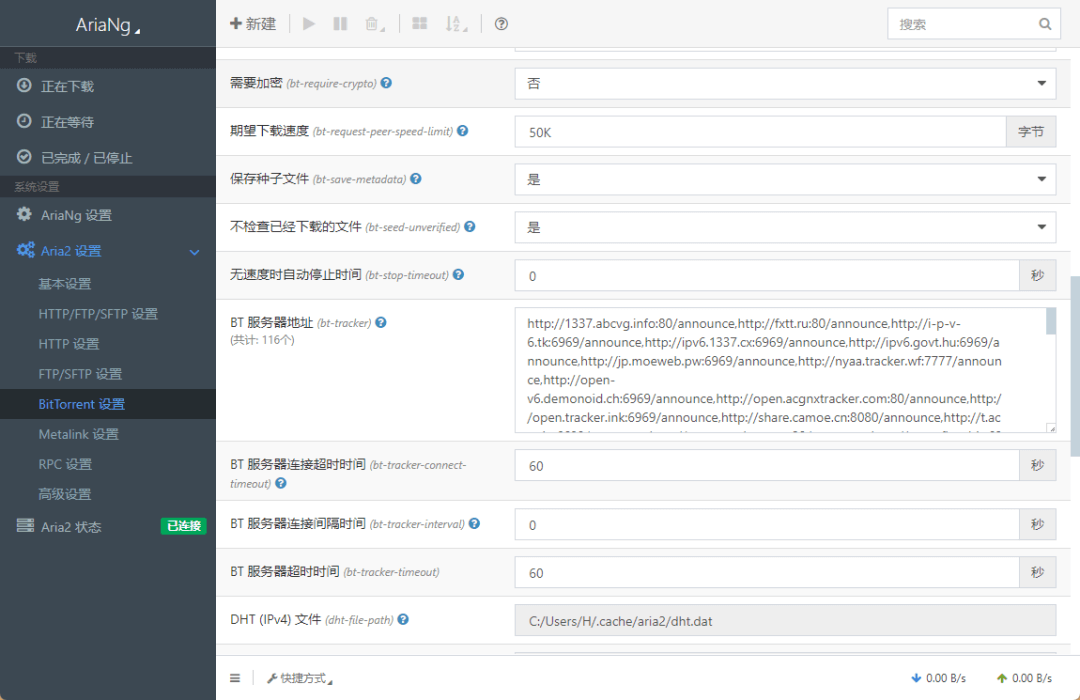Click the help question mark in toolbar
Screen dimensions: 1080x700
click(501, 24)
